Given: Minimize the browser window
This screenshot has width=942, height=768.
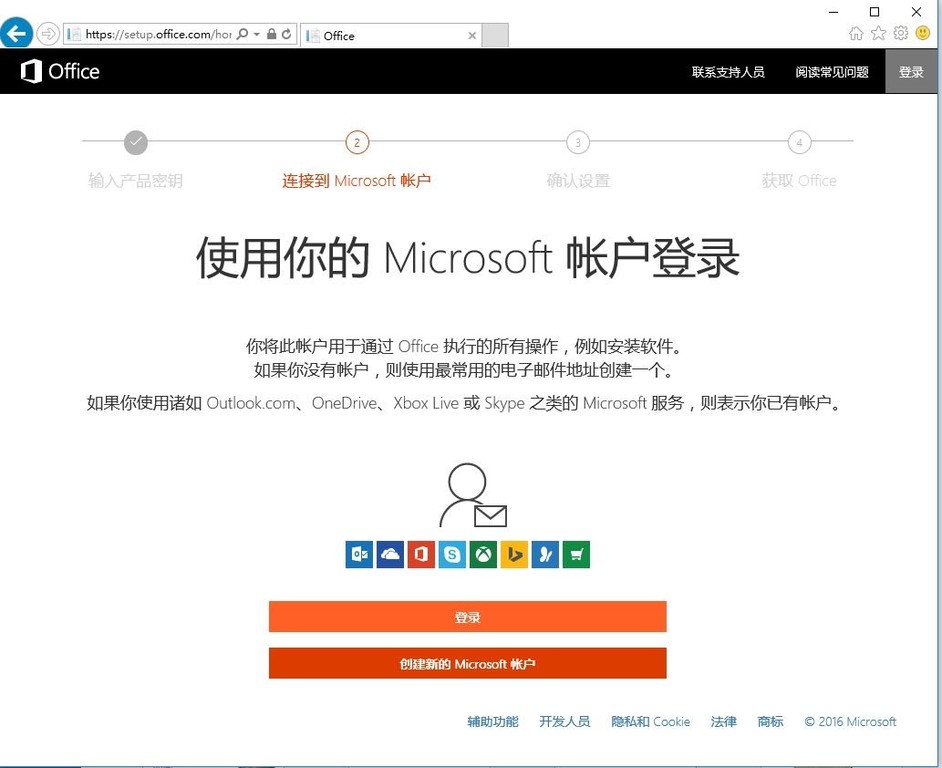Looking at the screenshot, I should coord(833,11).
